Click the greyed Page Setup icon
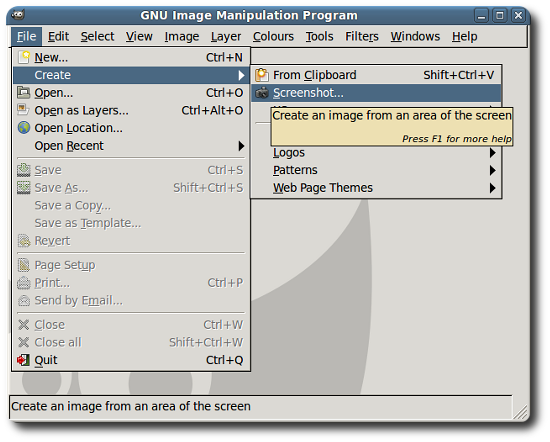Viewport: 550px width, 442px height. pos(24,265)
